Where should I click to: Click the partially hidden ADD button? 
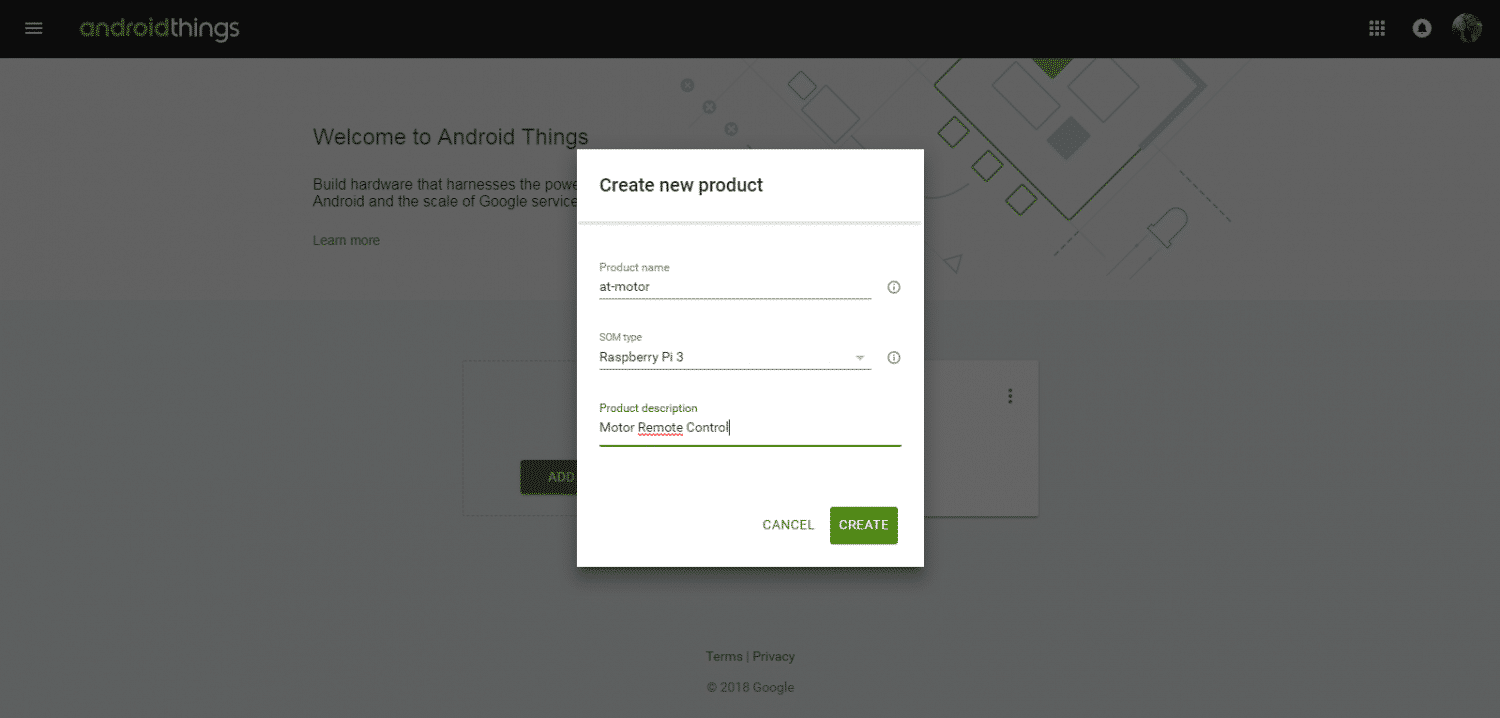click(548, 477)
